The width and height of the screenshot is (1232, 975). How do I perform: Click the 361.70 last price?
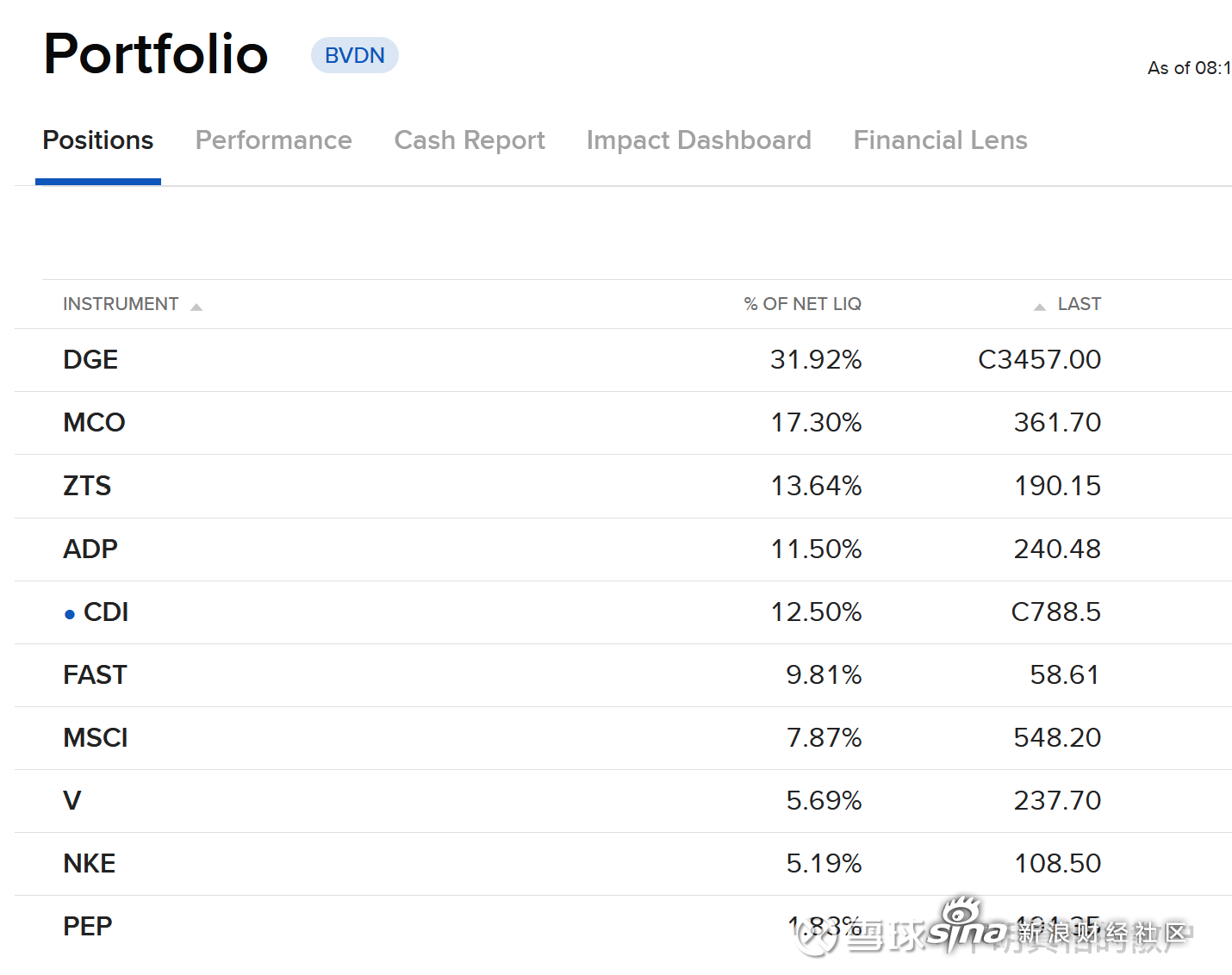pos(1058,423)
